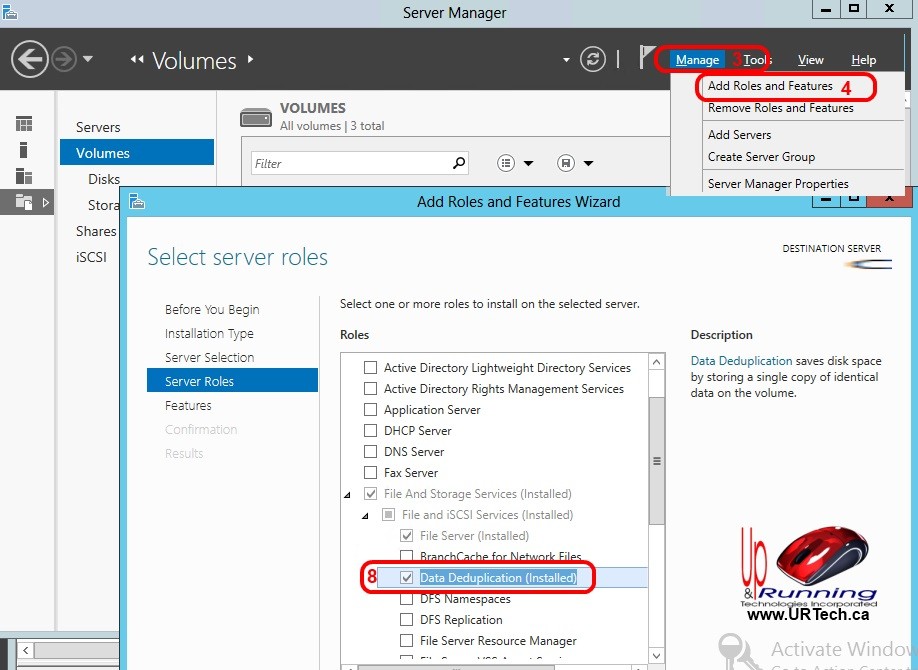This screenshot has width=918, height=670.
Task: Check the DHCP Server role checkbox
Action: (371, 431)
